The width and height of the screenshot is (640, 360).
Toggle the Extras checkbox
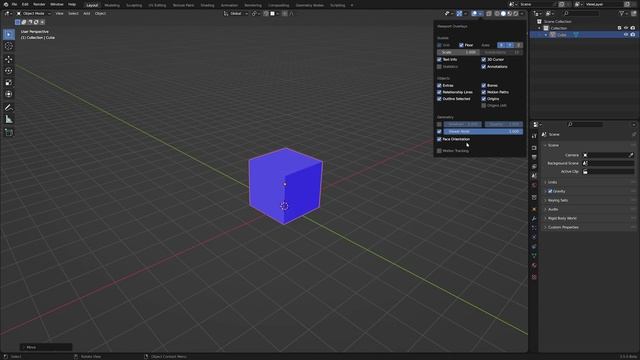point(439,86)
